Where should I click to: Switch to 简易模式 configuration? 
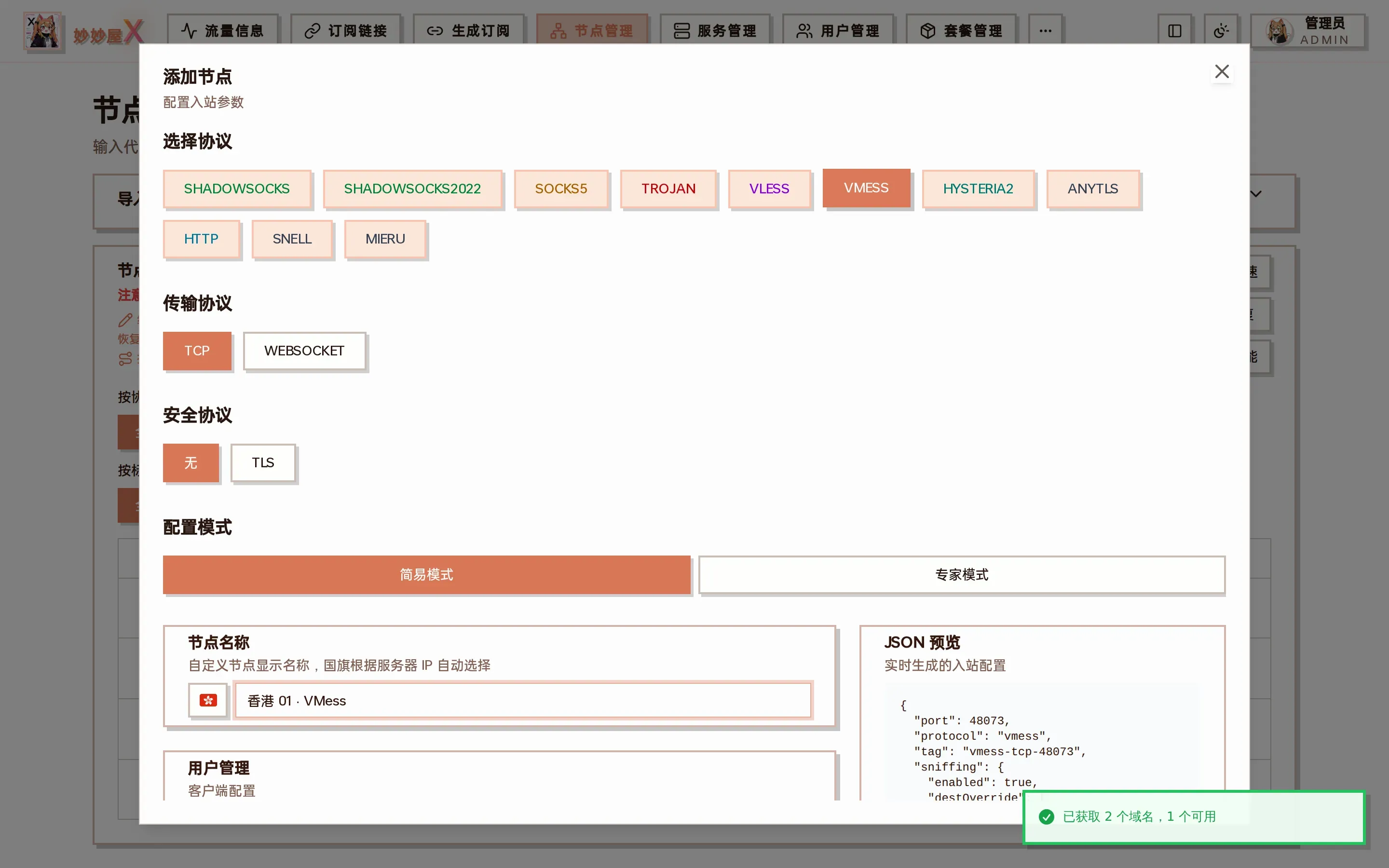pyautogui.click(x=426, y=575)
